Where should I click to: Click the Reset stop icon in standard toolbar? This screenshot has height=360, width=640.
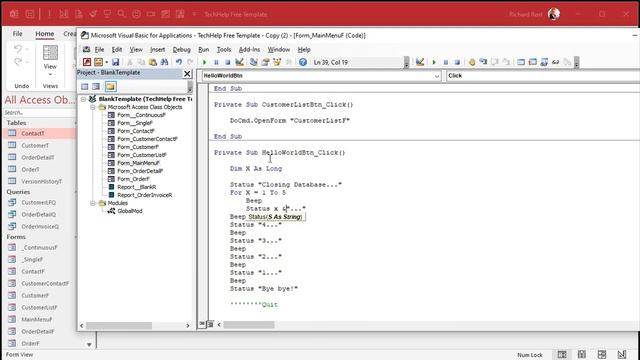tap(227, 62)
